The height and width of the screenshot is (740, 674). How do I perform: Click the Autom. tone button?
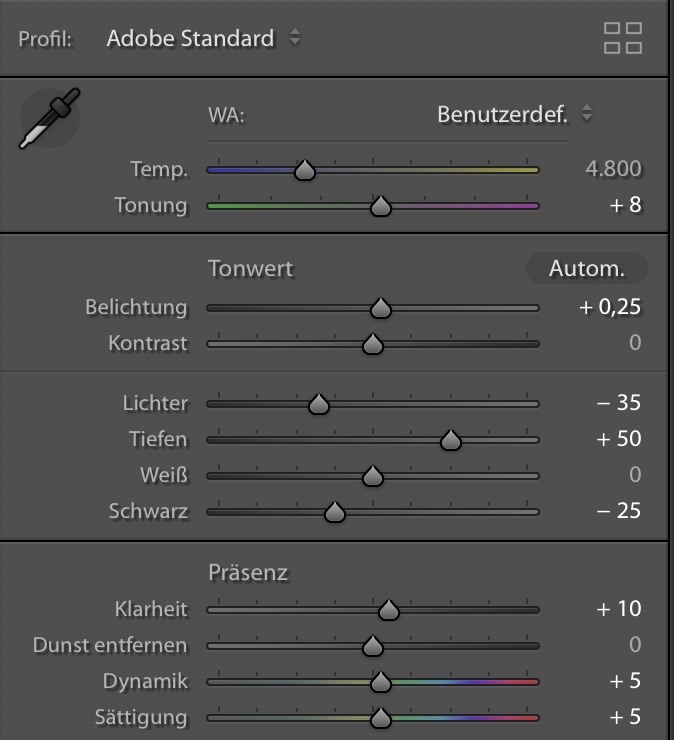pyautogui.click(x=586, y=268)
